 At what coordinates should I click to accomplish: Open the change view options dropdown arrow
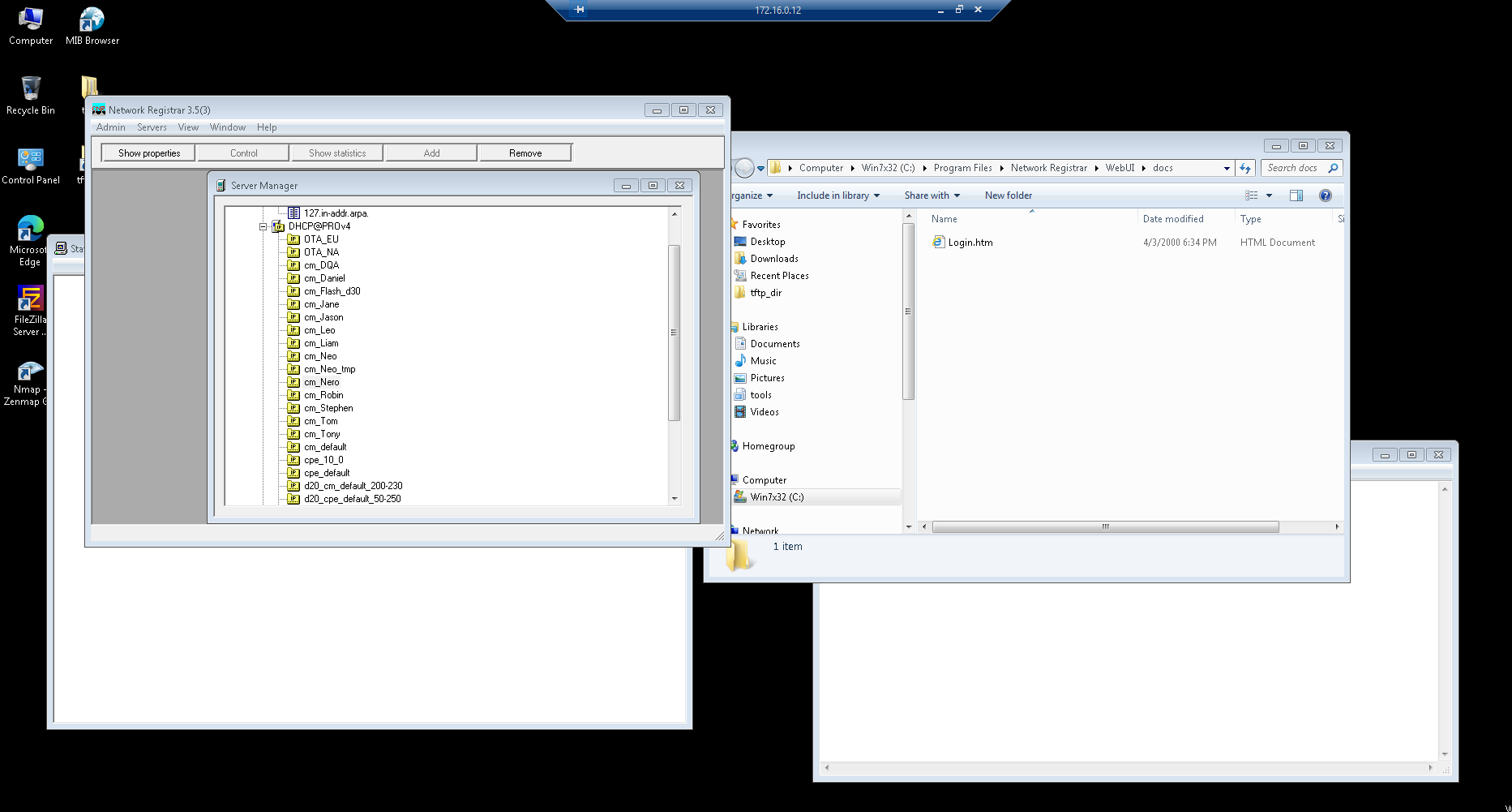tap(1269, 195)
